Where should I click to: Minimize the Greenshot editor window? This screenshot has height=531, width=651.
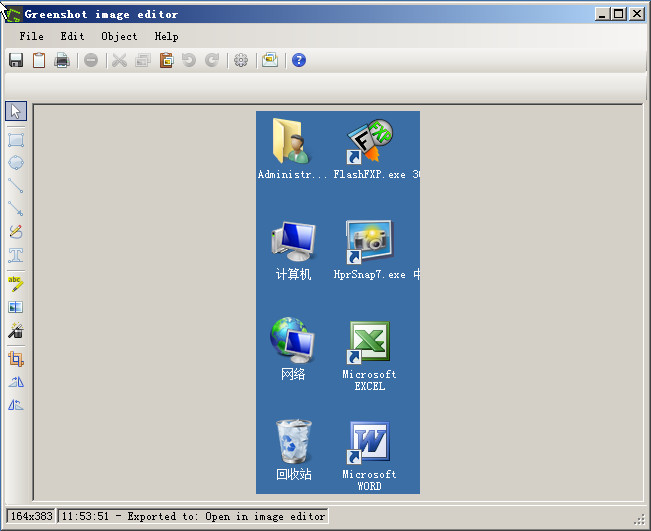click(603, 14)
